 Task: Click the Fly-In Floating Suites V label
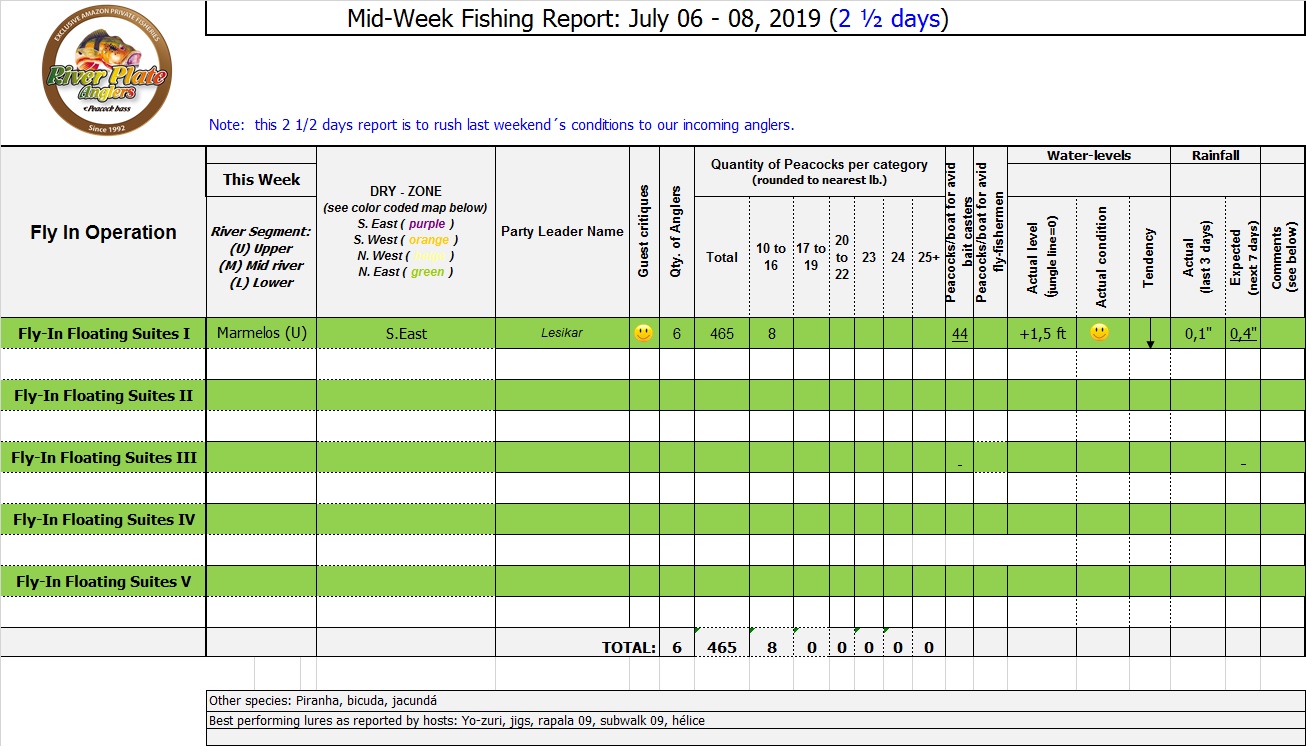[103, 582]
